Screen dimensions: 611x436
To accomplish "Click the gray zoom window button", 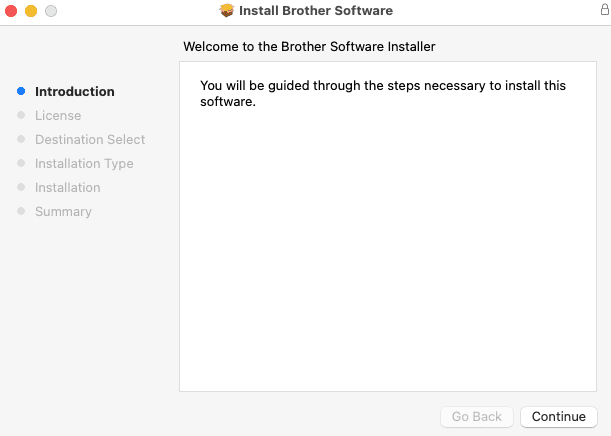I will coord(51,11).
